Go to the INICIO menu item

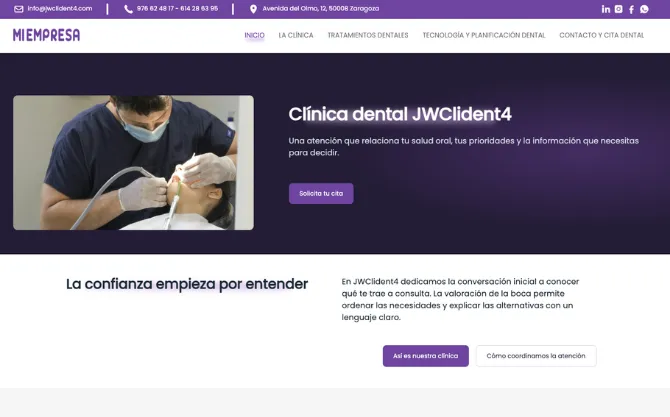click(x=254, y=35)
